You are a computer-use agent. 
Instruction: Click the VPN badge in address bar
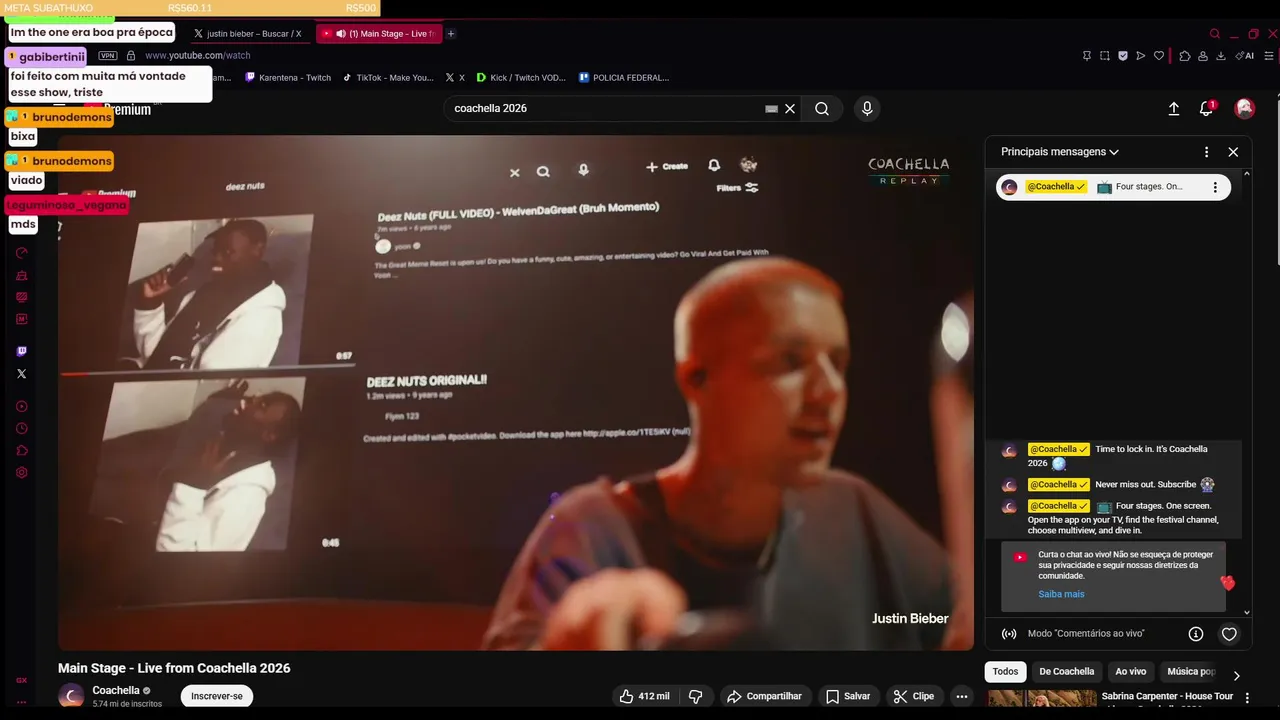pyautogui.click(x=108, y=56)
